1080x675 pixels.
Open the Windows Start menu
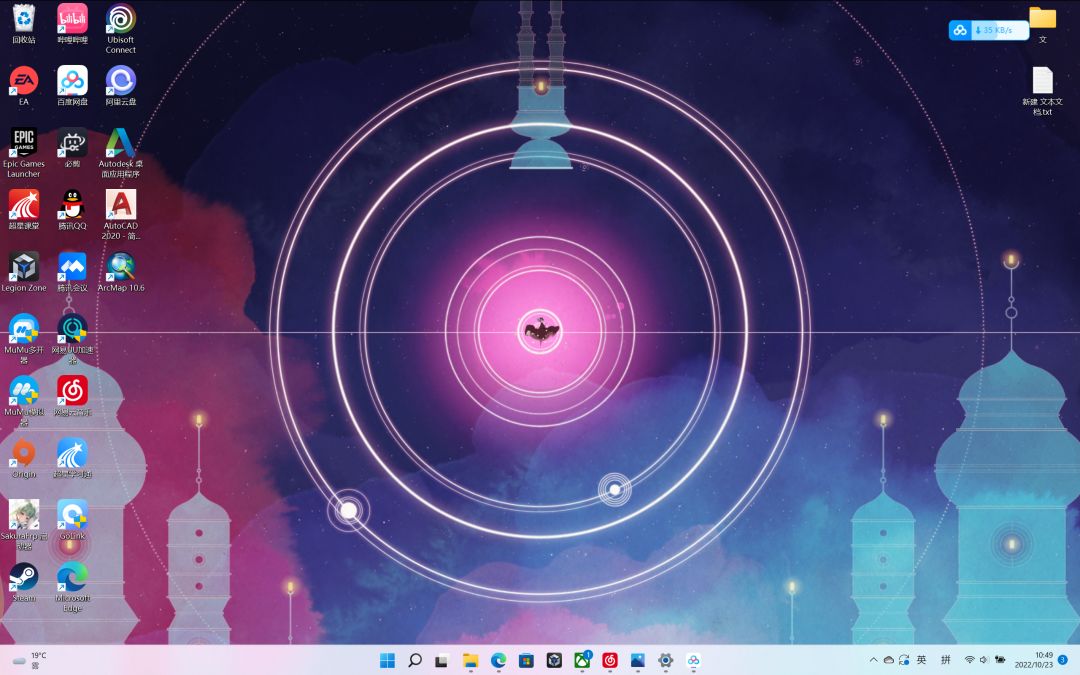coord(387,661)
